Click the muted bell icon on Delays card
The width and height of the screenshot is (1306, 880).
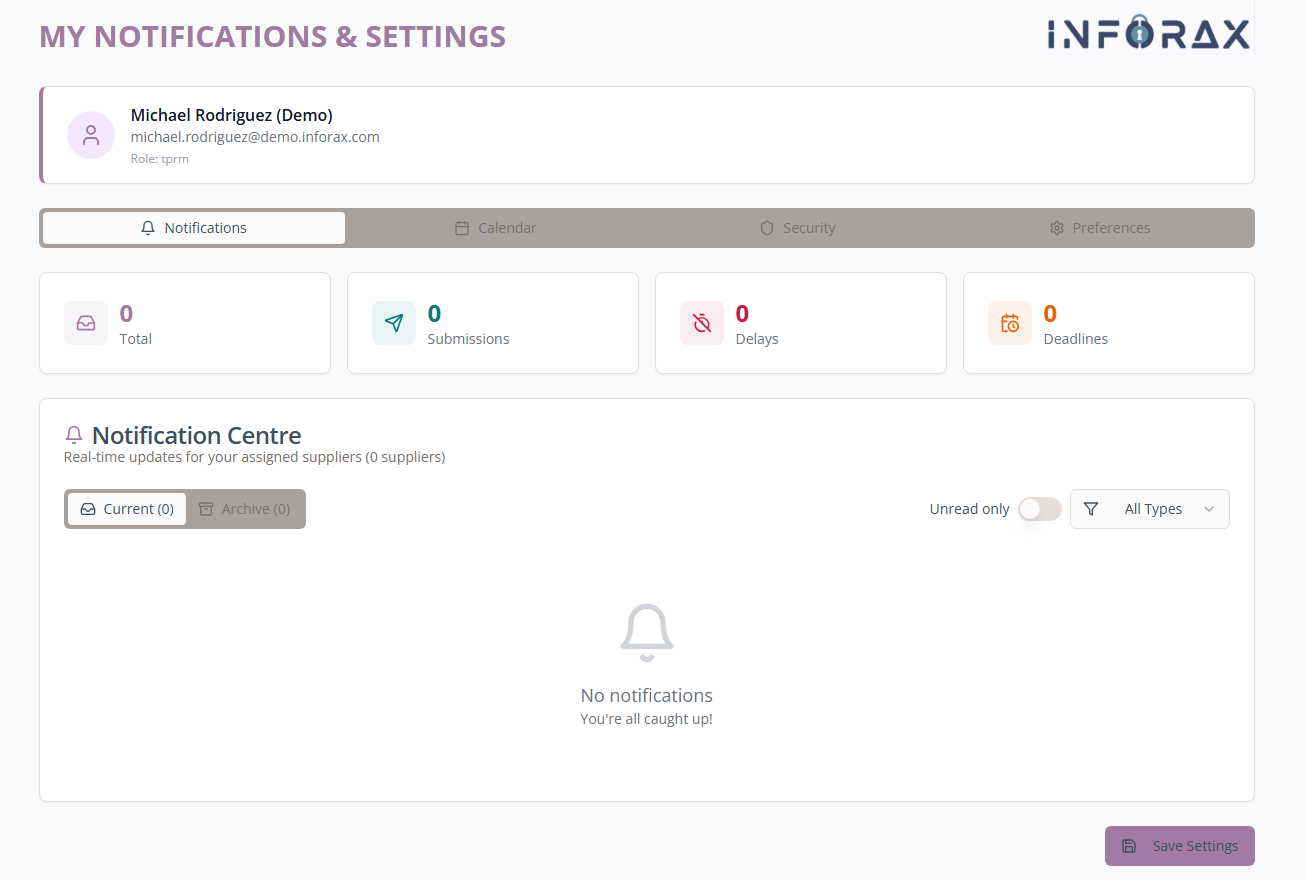(701, 323)
